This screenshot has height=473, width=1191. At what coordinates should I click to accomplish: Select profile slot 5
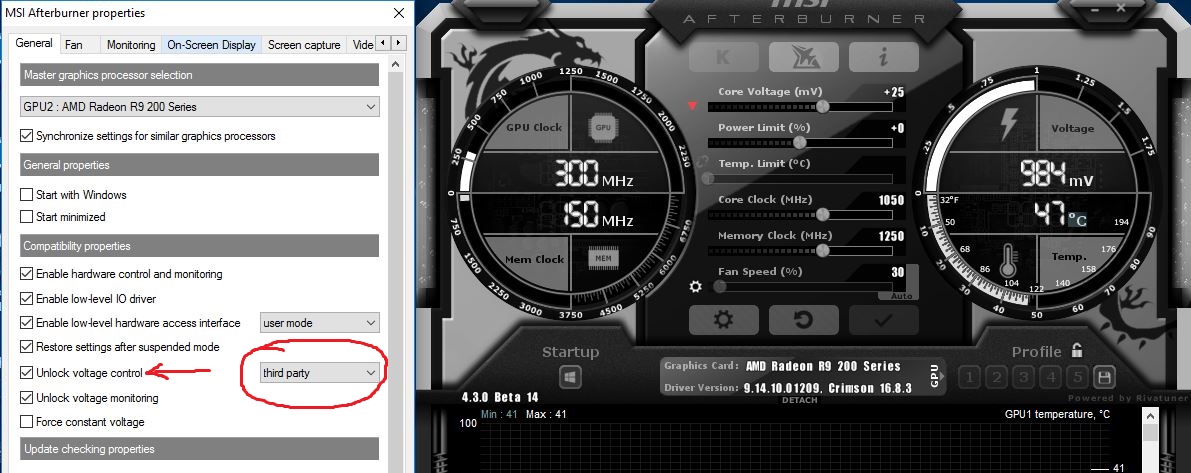1078,377
